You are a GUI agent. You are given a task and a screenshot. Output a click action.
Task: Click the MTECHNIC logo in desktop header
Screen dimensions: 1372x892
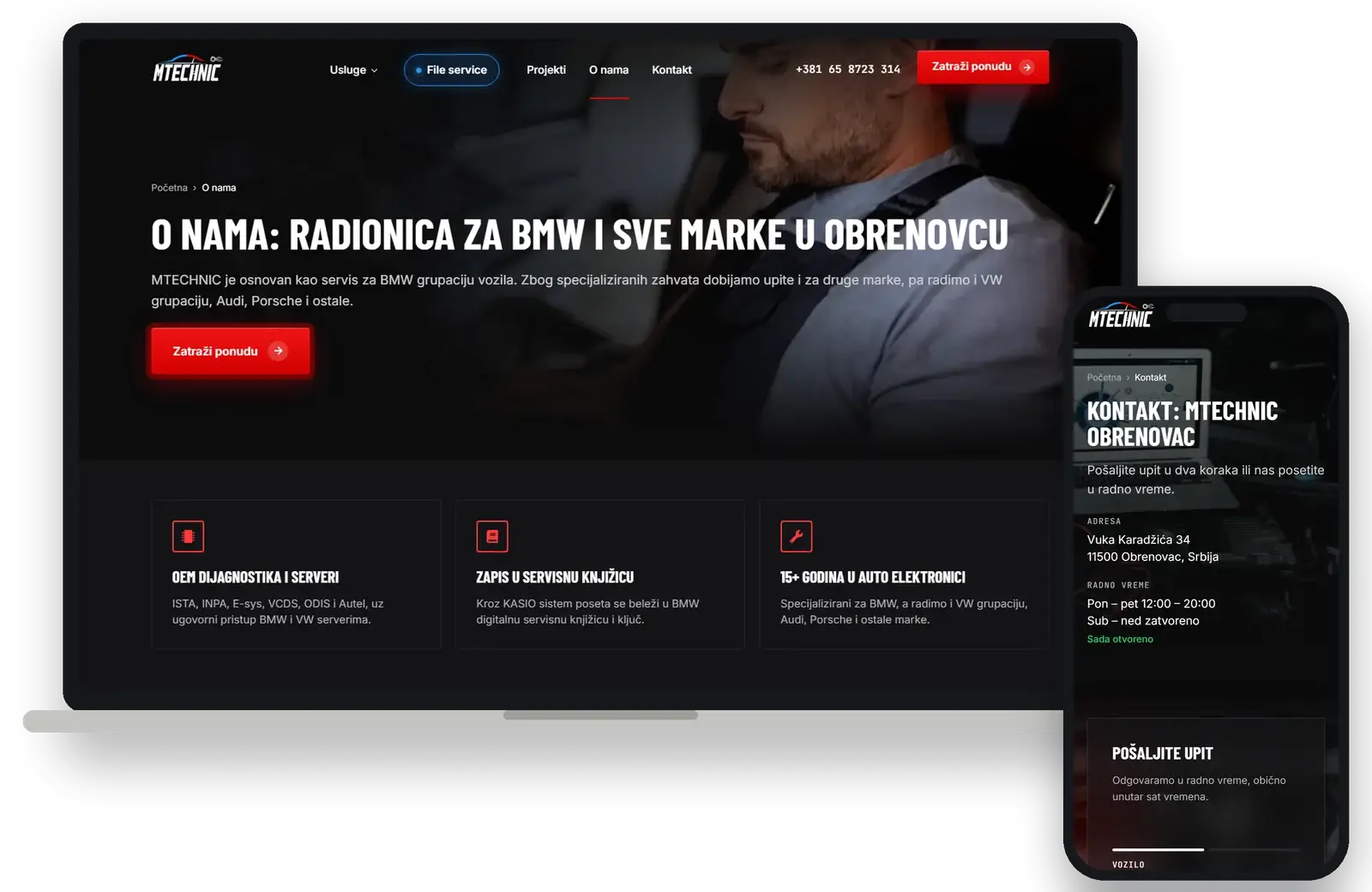(x=187, y=69)
